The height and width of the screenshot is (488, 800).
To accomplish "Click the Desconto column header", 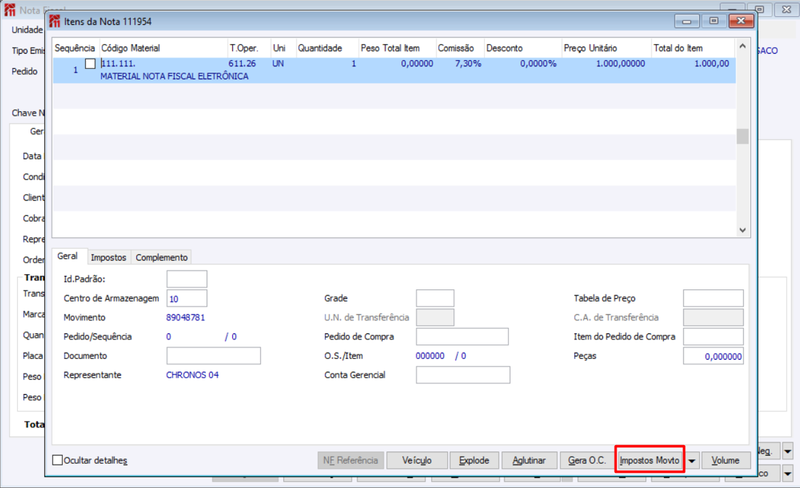I will tap(522, 48).
